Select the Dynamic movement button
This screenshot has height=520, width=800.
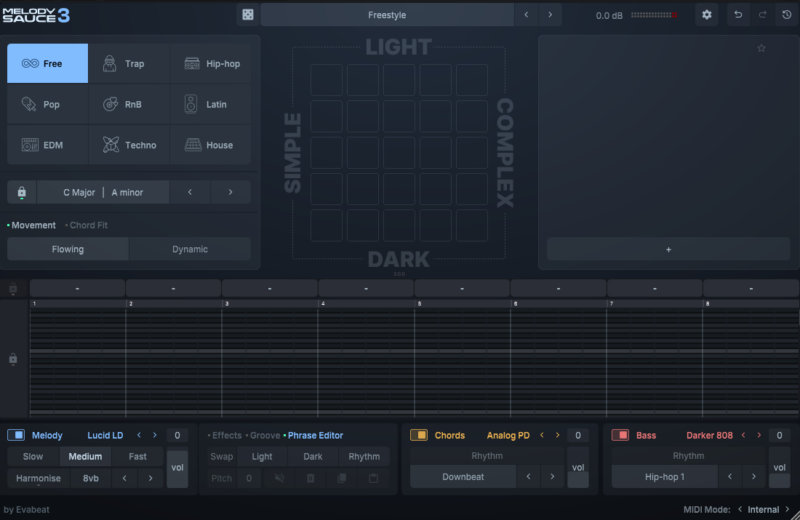pyautogui.click(x=190, y=249)
